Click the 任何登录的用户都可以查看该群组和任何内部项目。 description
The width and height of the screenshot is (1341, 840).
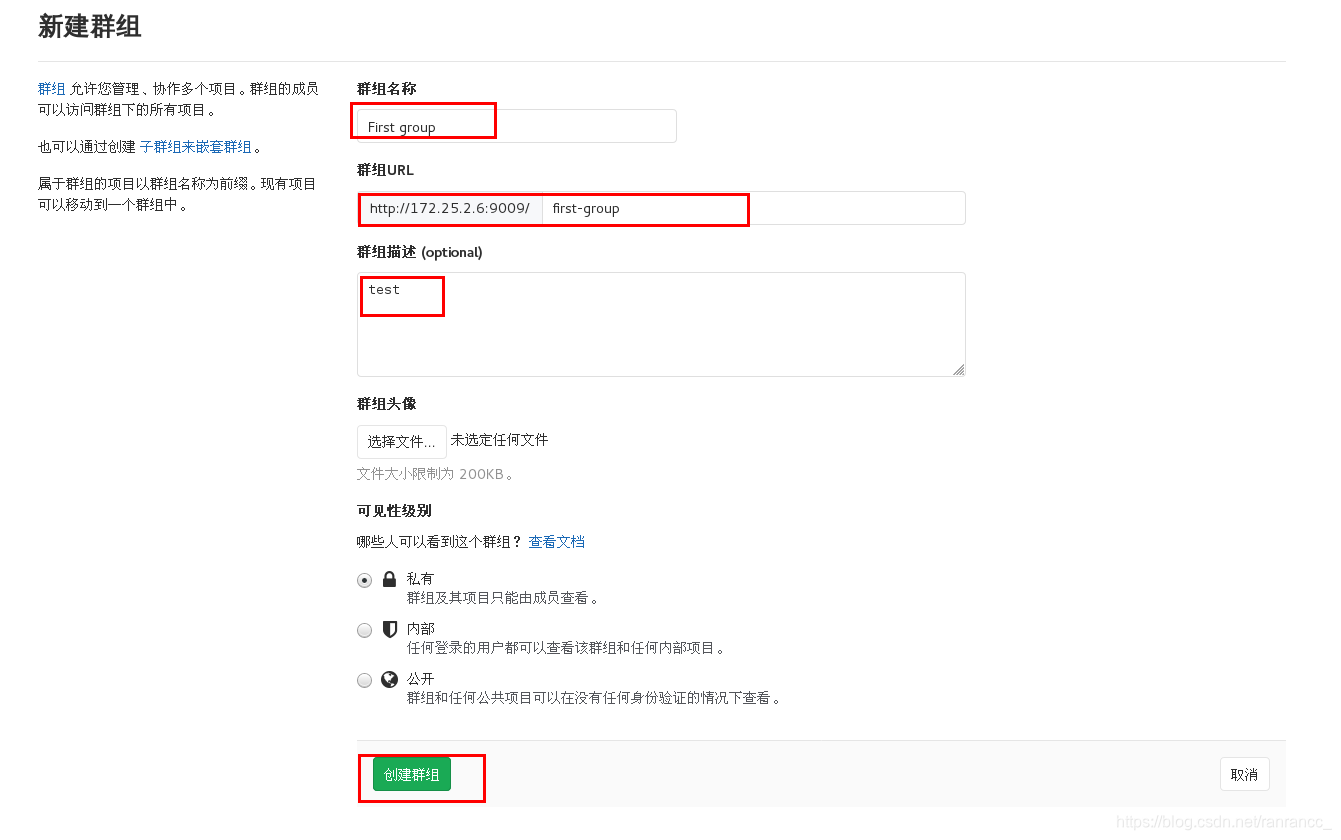click(566, 648)
